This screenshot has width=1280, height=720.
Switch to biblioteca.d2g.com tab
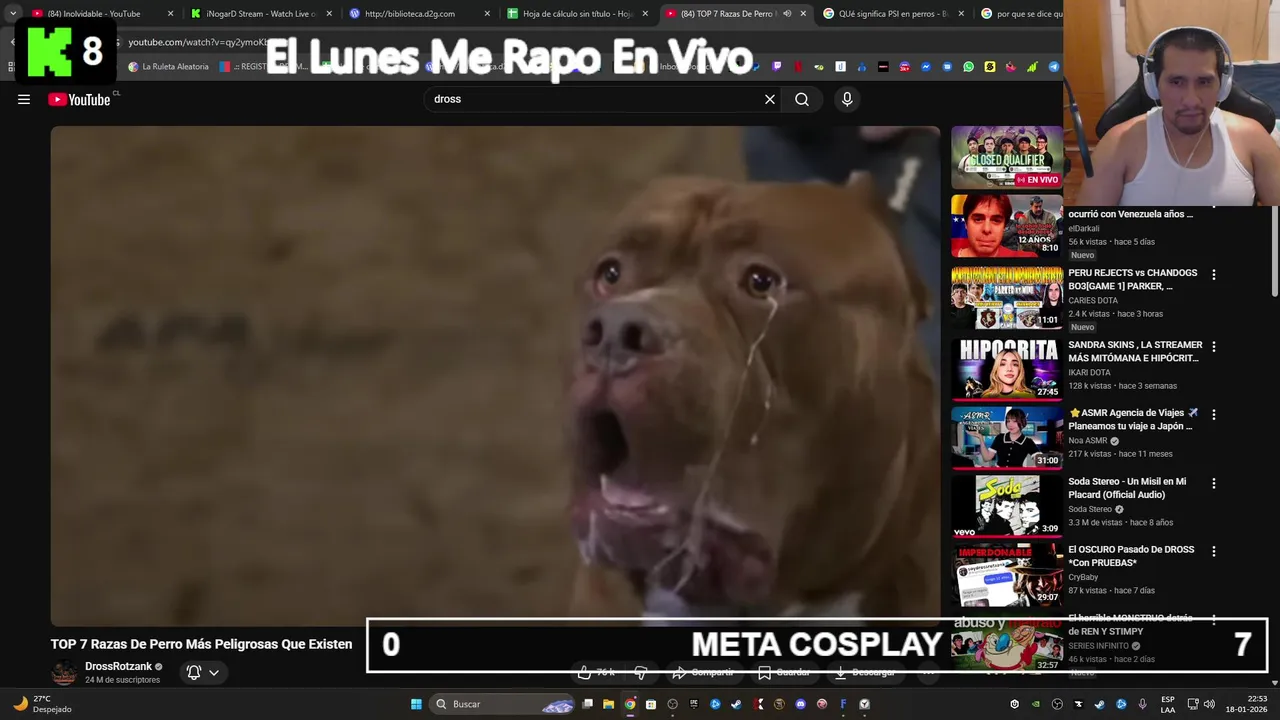pyautogui.click(x=419, y=14)
